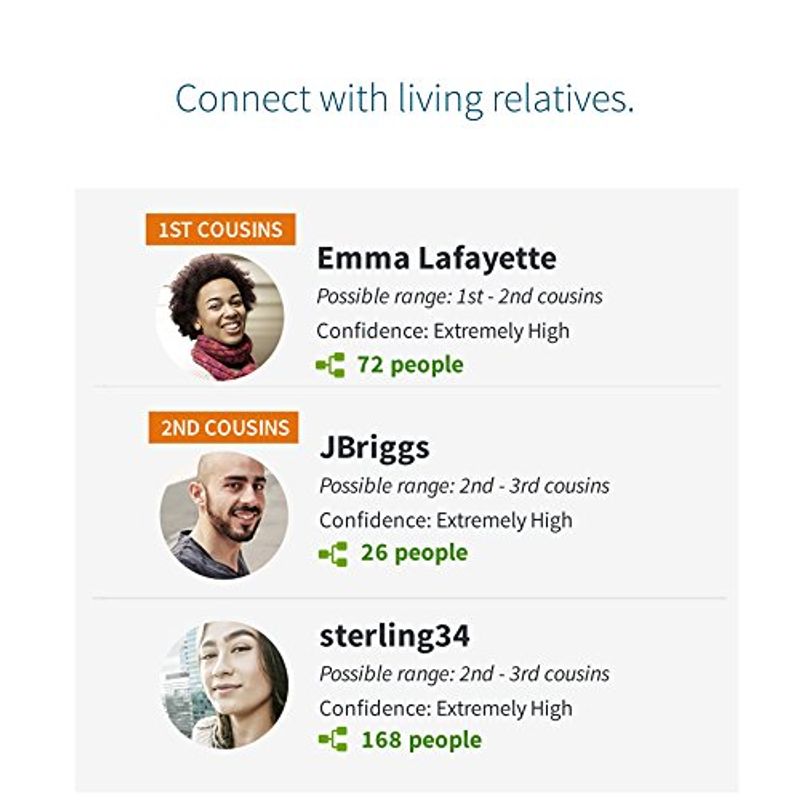Open the JBriggs match name
The image size is (800, 800).
[374, 448]
